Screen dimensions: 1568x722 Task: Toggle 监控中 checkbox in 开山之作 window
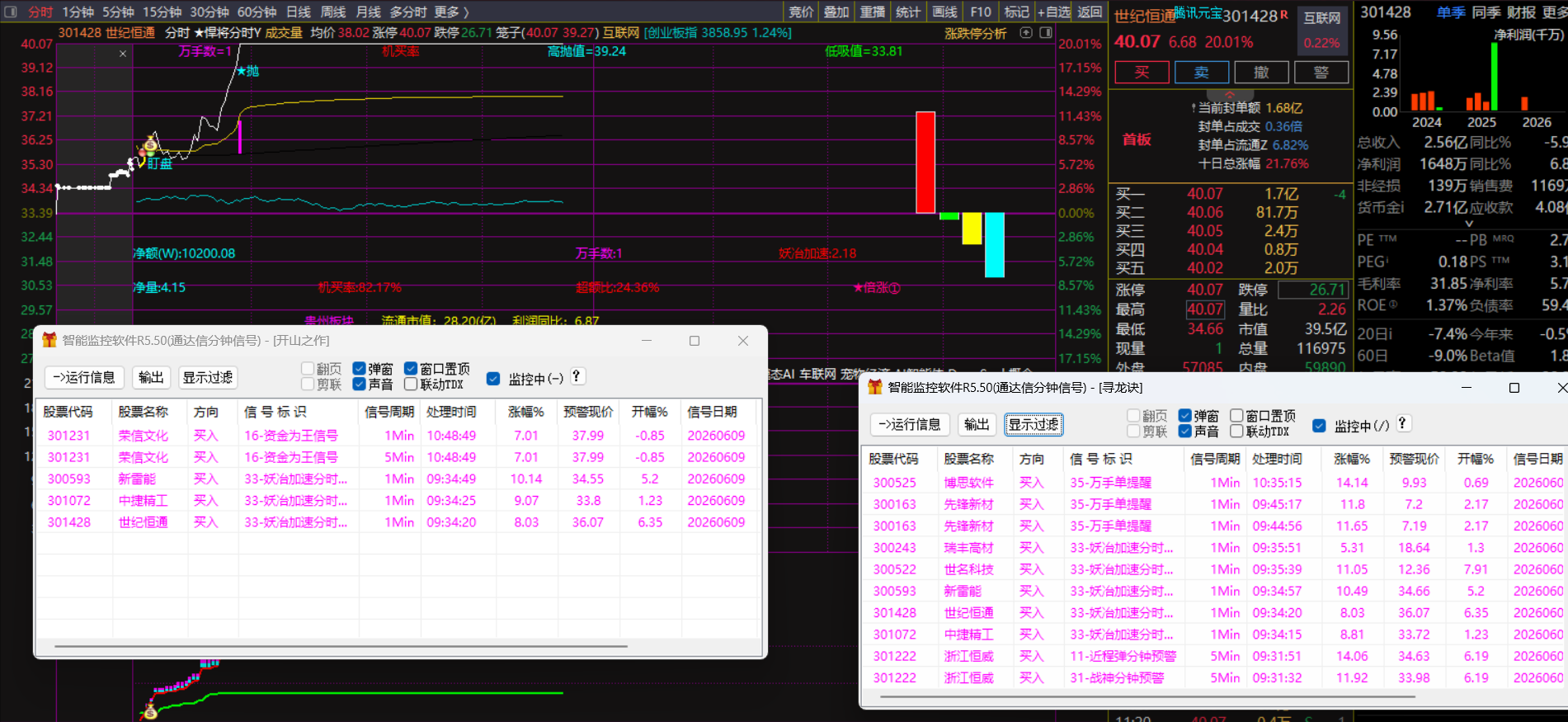(493, 379)
